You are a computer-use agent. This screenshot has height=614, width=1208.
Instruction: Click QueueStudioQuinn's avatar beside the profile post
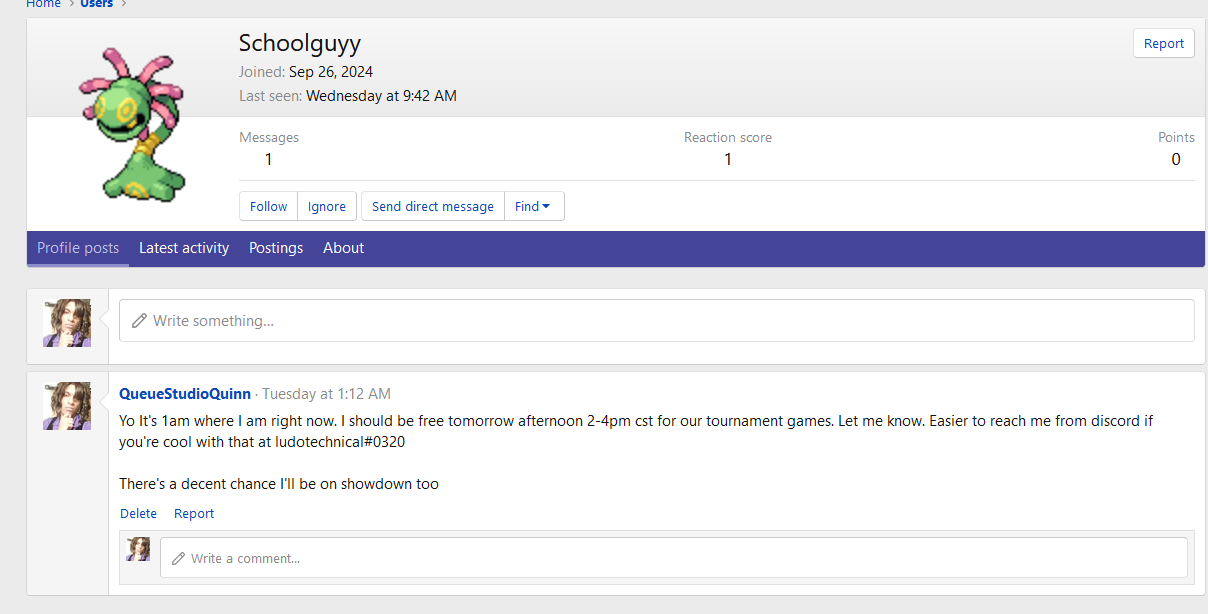67,405
